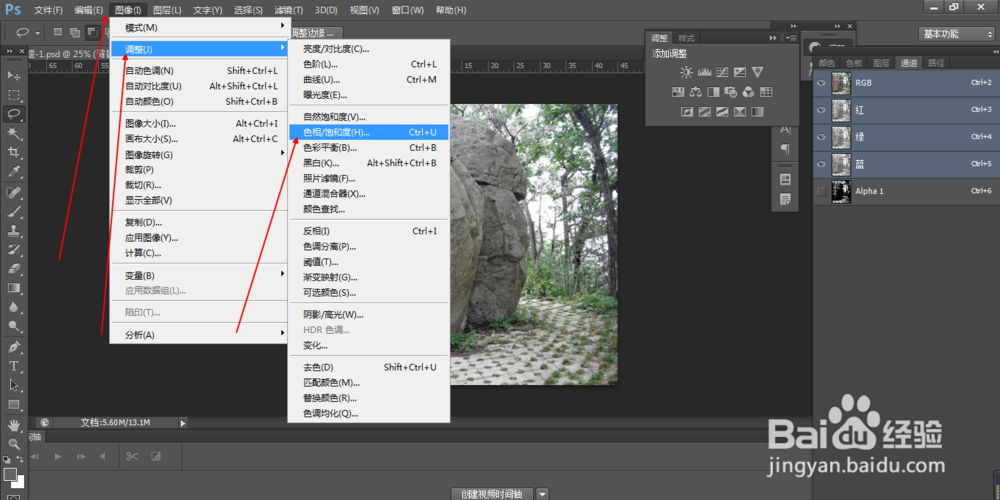
Task: Add Vibrance adjustment triangle icon
Action: (758, 72)
